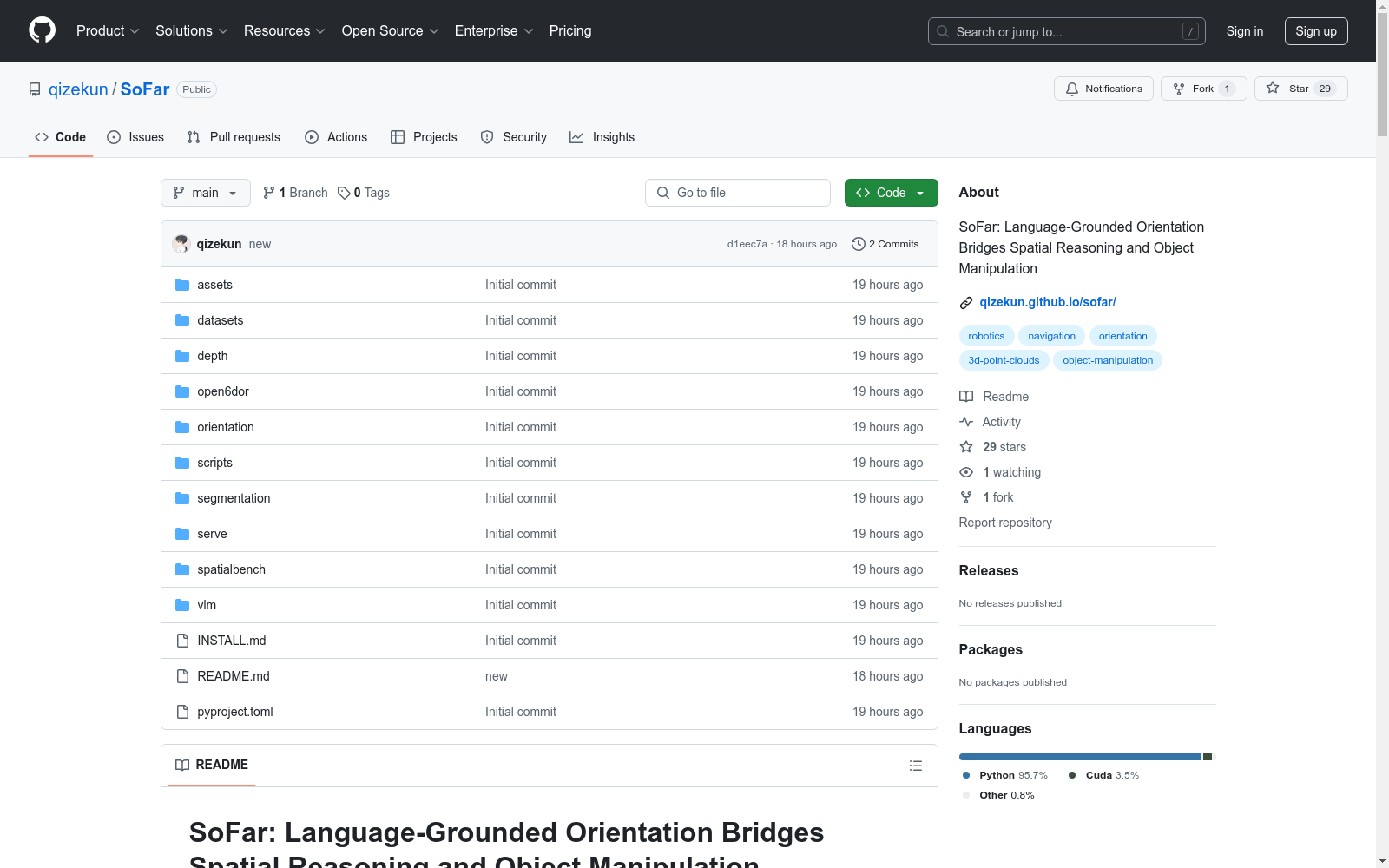Click the README.md file icon
This screenshot has width=1389, height=868.
click(182, 676)
